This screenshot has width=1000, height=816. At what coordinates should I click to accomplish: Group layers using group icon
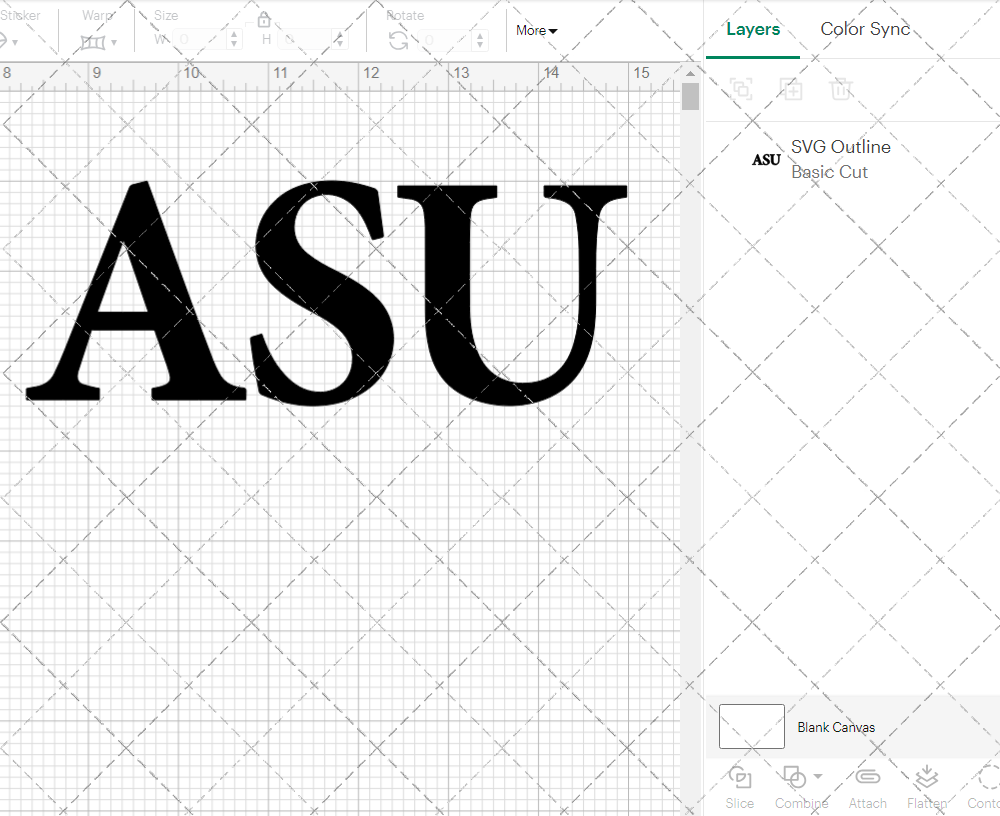tap(741, 89)
